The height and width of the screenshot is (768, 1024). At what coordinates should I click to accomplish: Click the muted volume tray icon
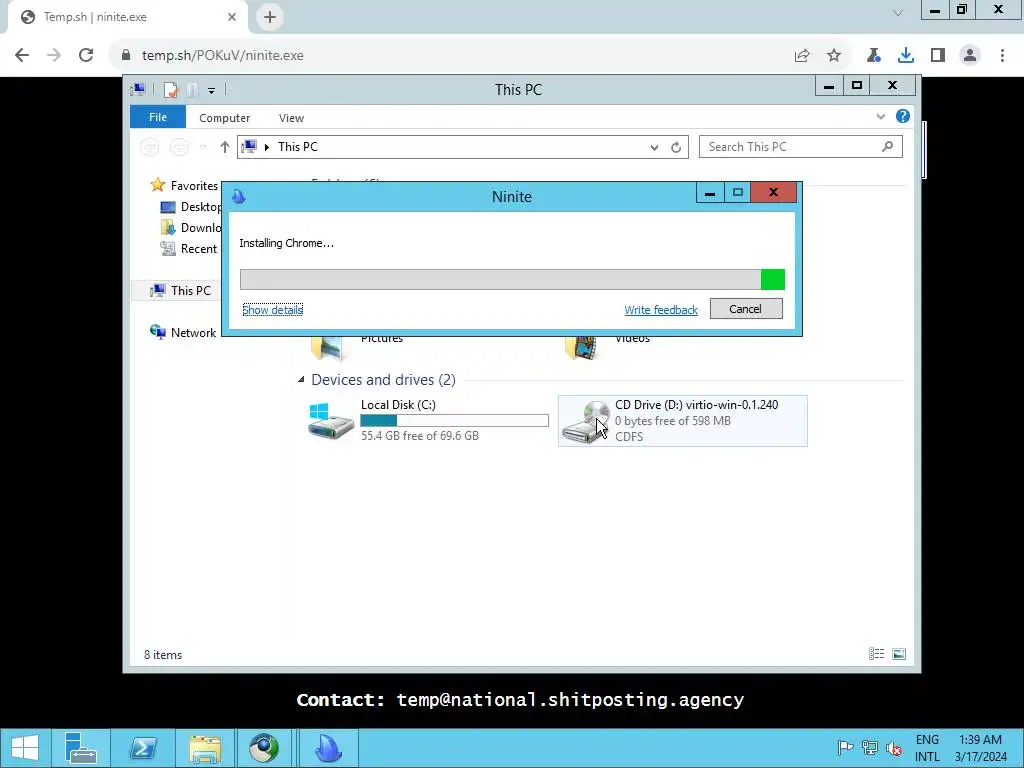coord(893,748)
